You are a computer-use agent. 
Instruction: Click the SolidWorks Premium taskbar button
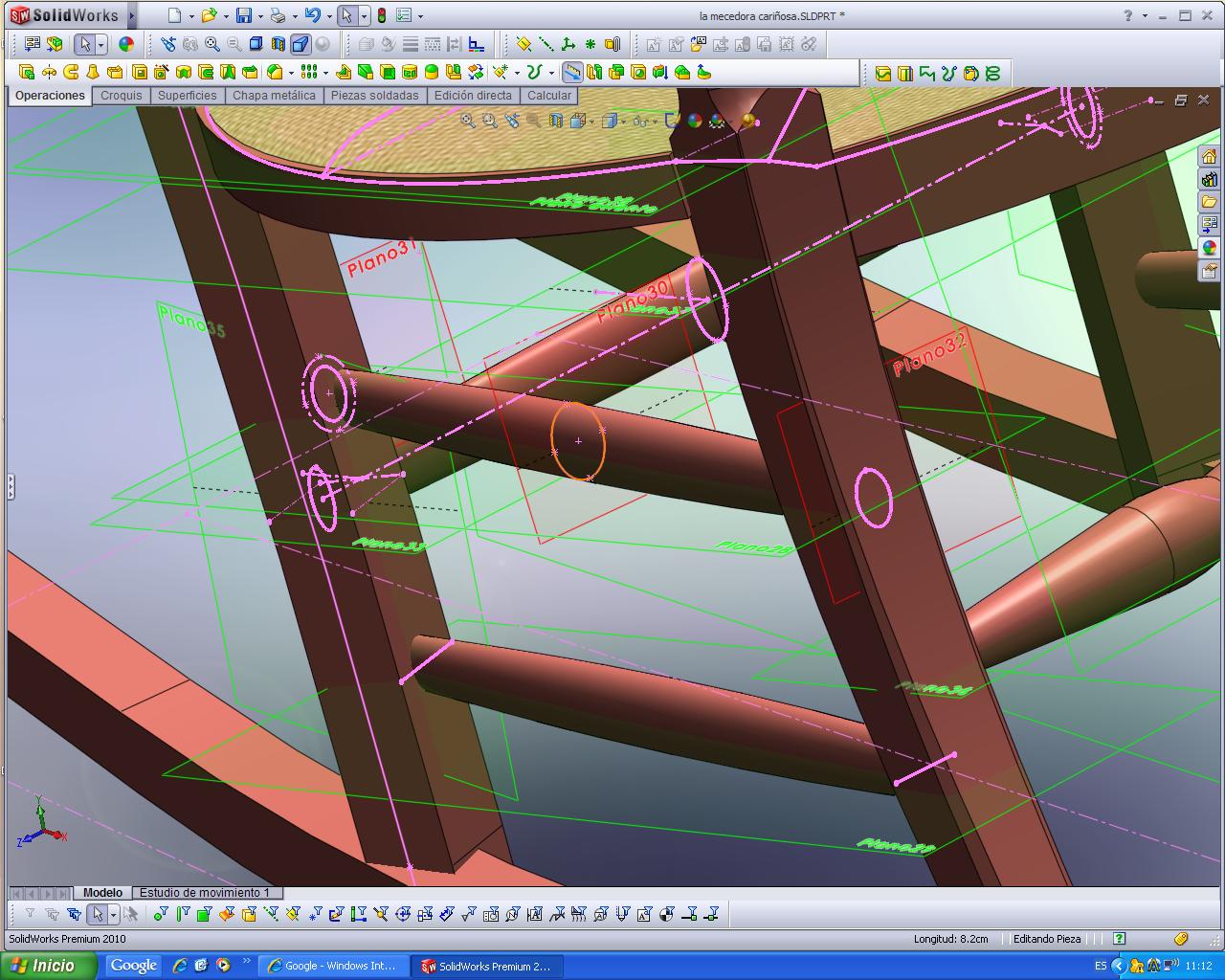[x=487, y=966]
